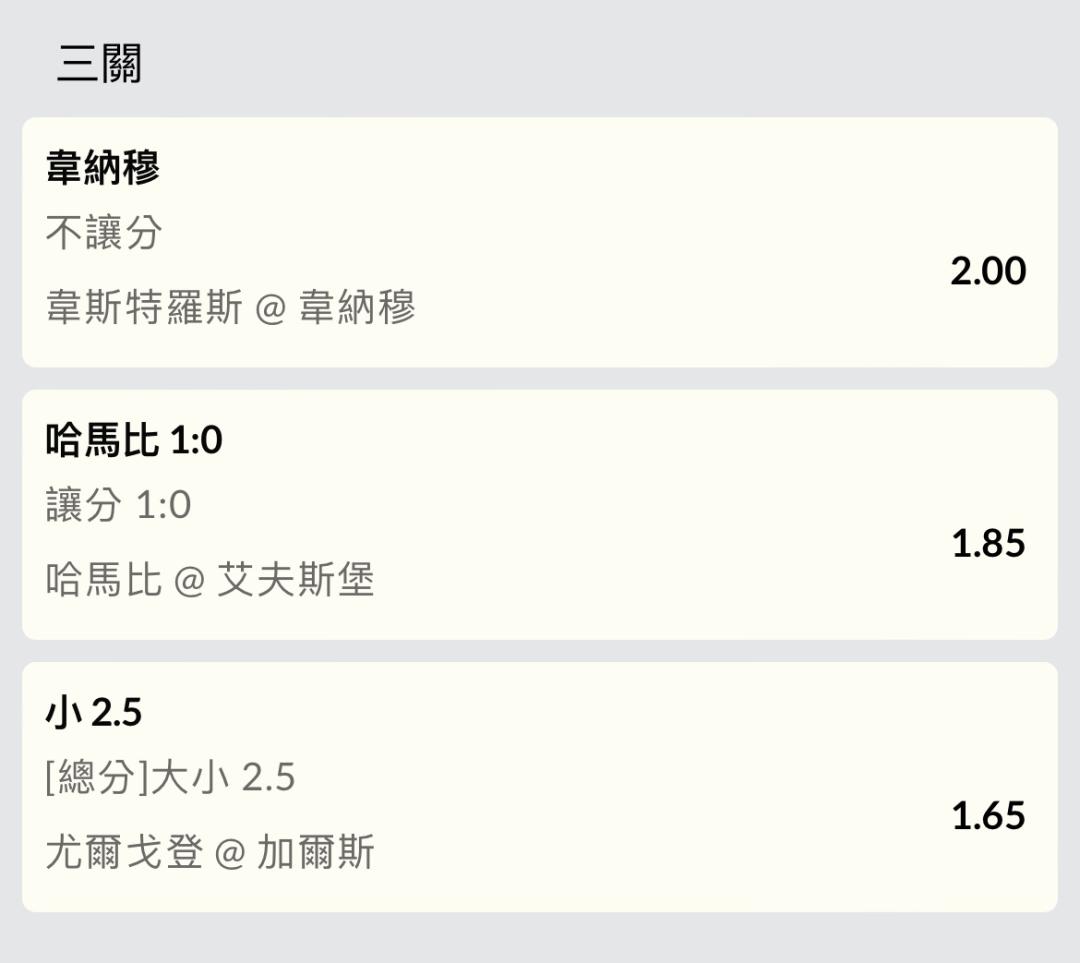Tap 韋納穆 in the first matchup line

pyautogui.click(x=357, y=307)
